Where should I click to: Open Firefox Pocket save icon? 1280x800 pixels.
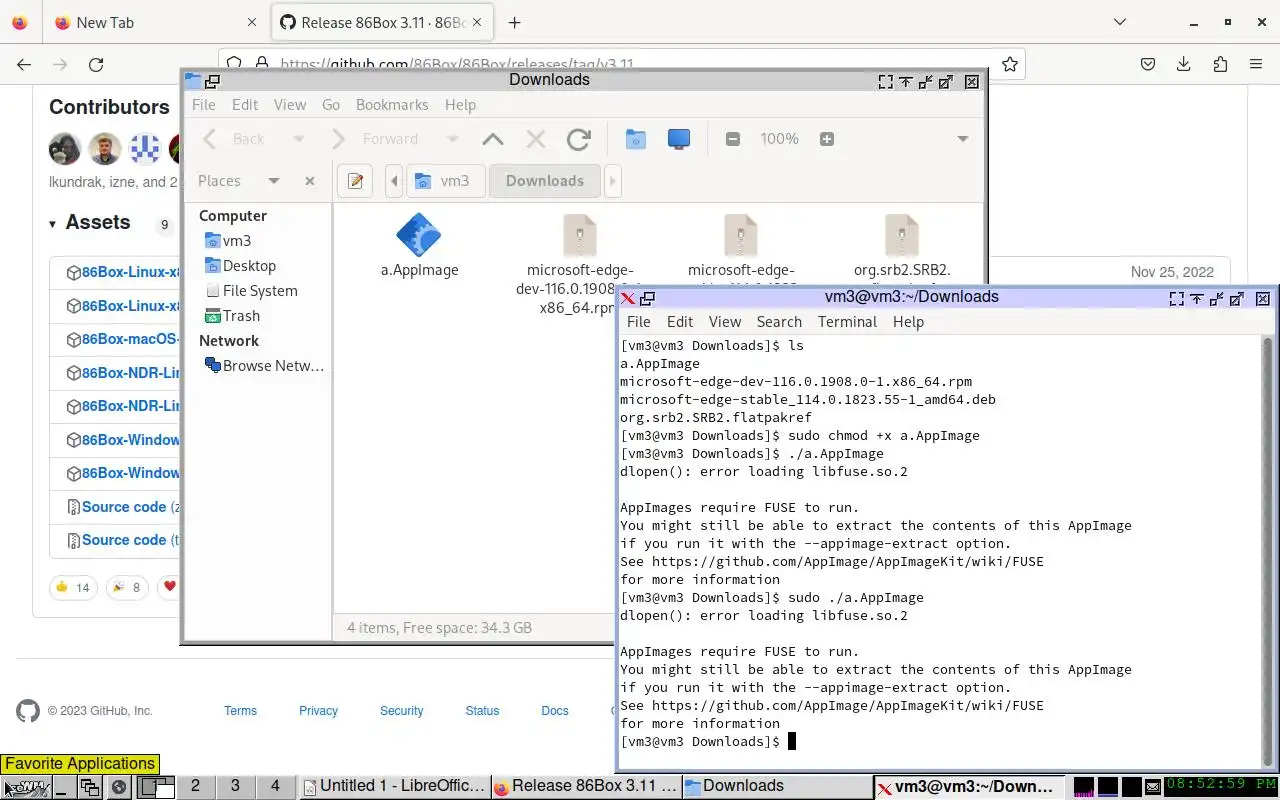tap(1148, 64)
